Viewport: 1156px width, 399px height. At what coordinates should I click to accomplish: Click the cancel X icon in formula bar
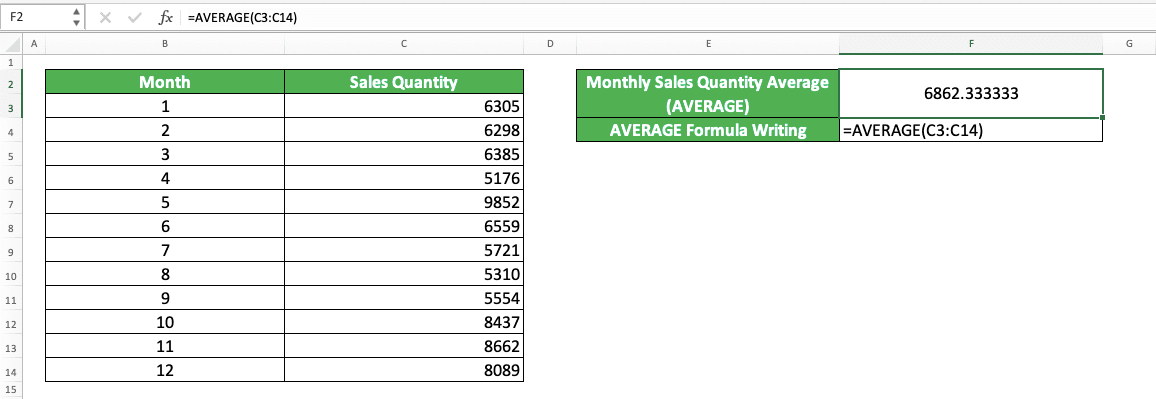click(105, 18)
